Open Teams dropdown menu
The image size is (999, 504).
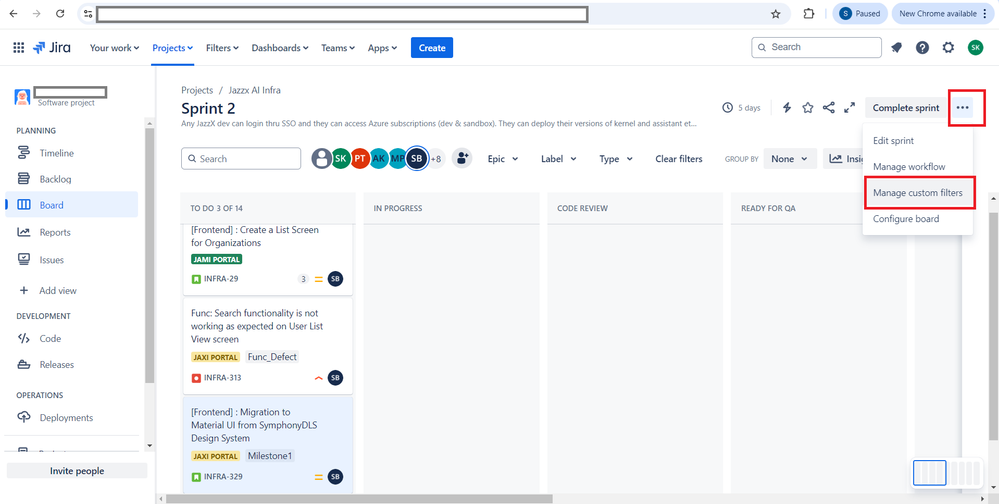(x=338, y=48)
